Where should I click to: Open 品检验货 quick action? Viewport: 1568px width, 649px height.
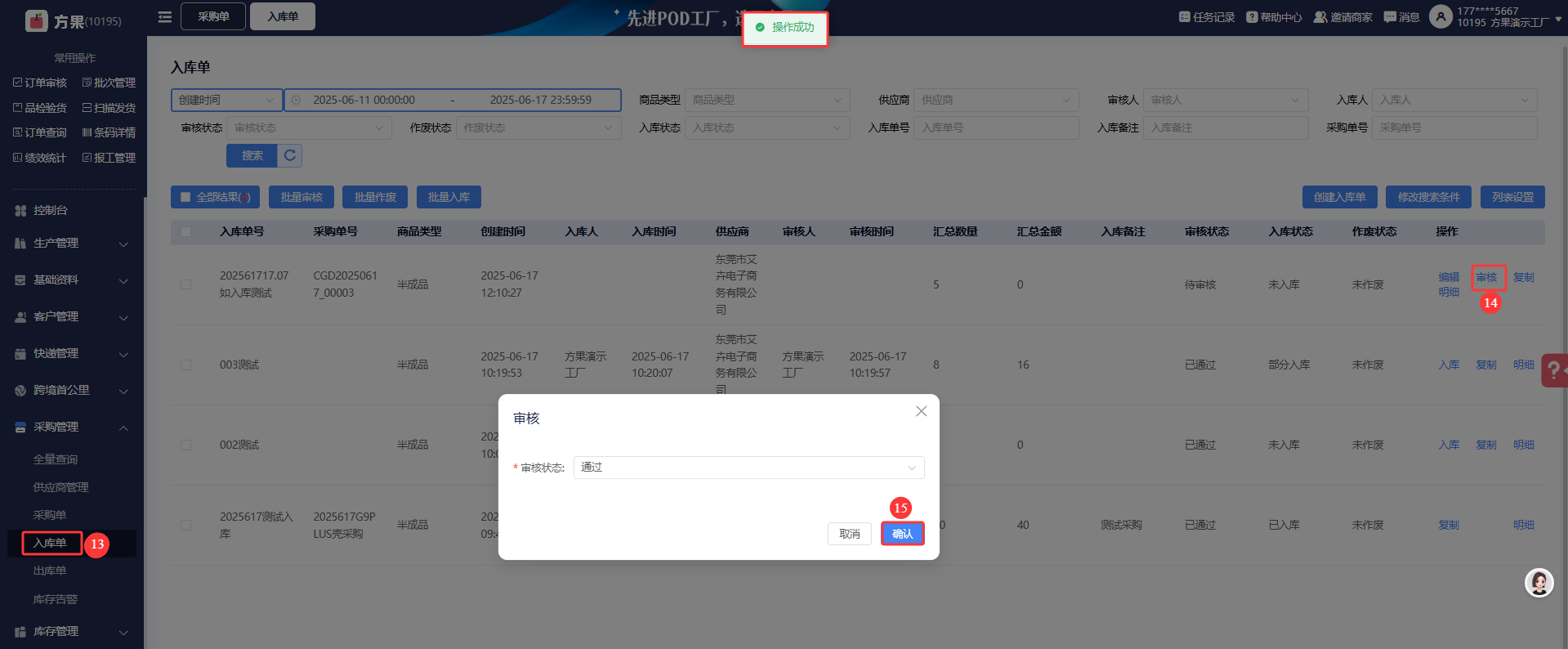[x=40, y=108]
